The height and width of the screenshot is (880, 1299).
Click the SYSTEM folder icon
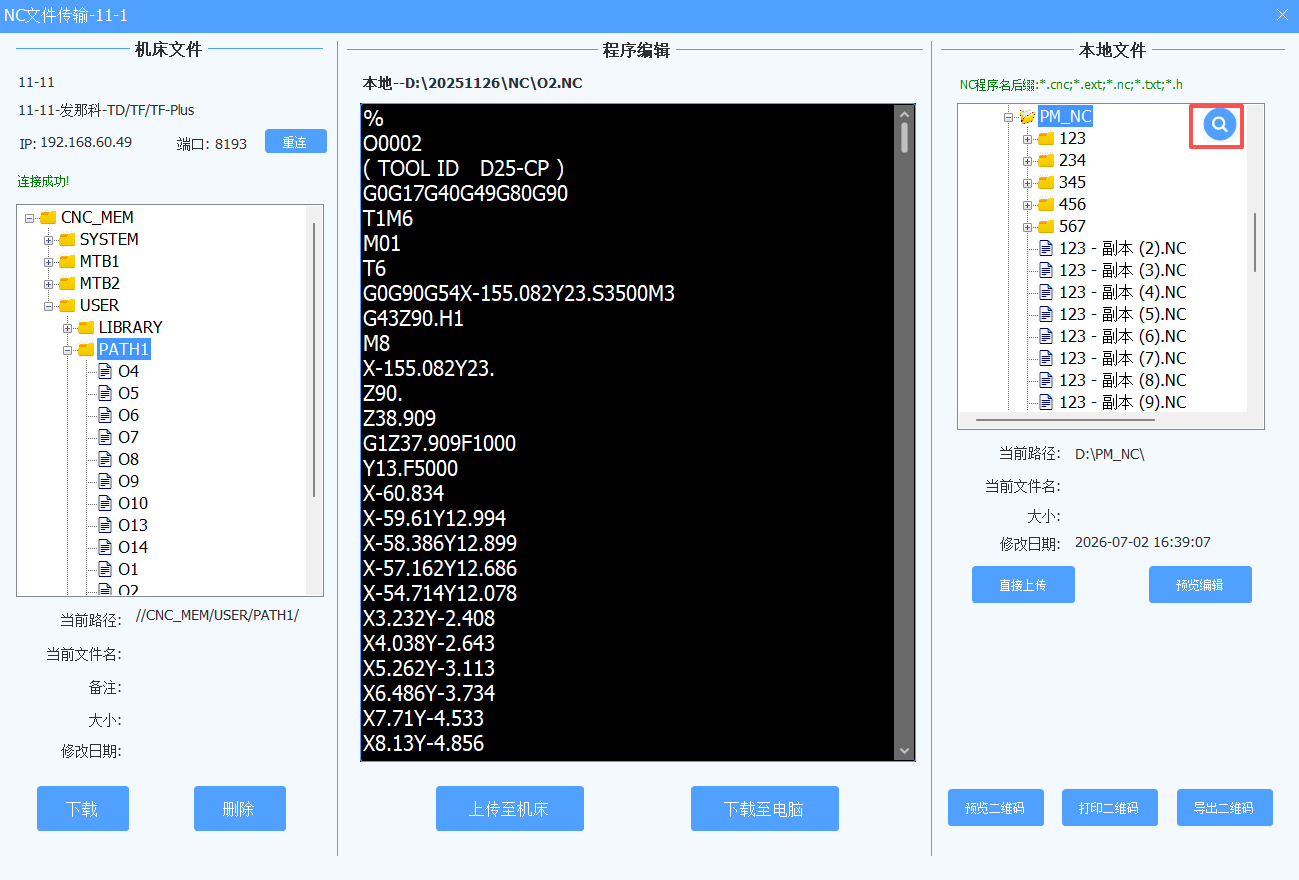[67, 239]
